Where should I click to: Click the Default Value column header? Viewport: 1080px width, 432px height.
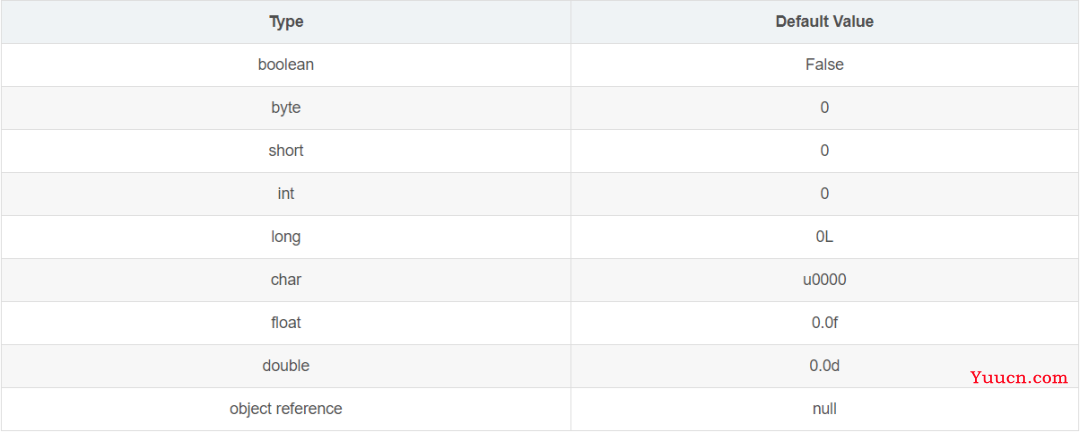[824, 22]
